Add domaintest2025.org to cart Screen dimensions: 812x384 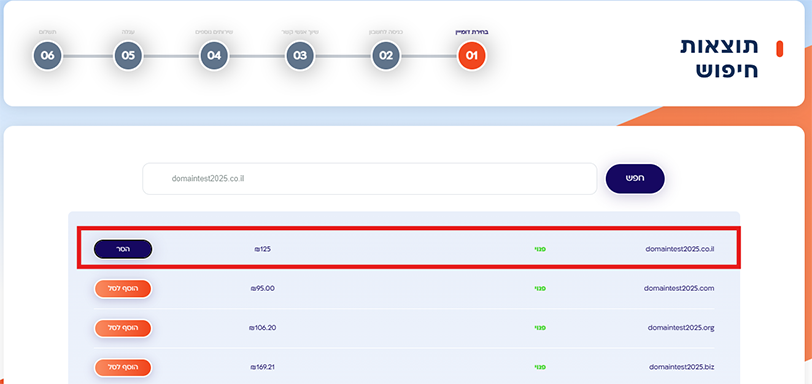(x=123, y=328)
